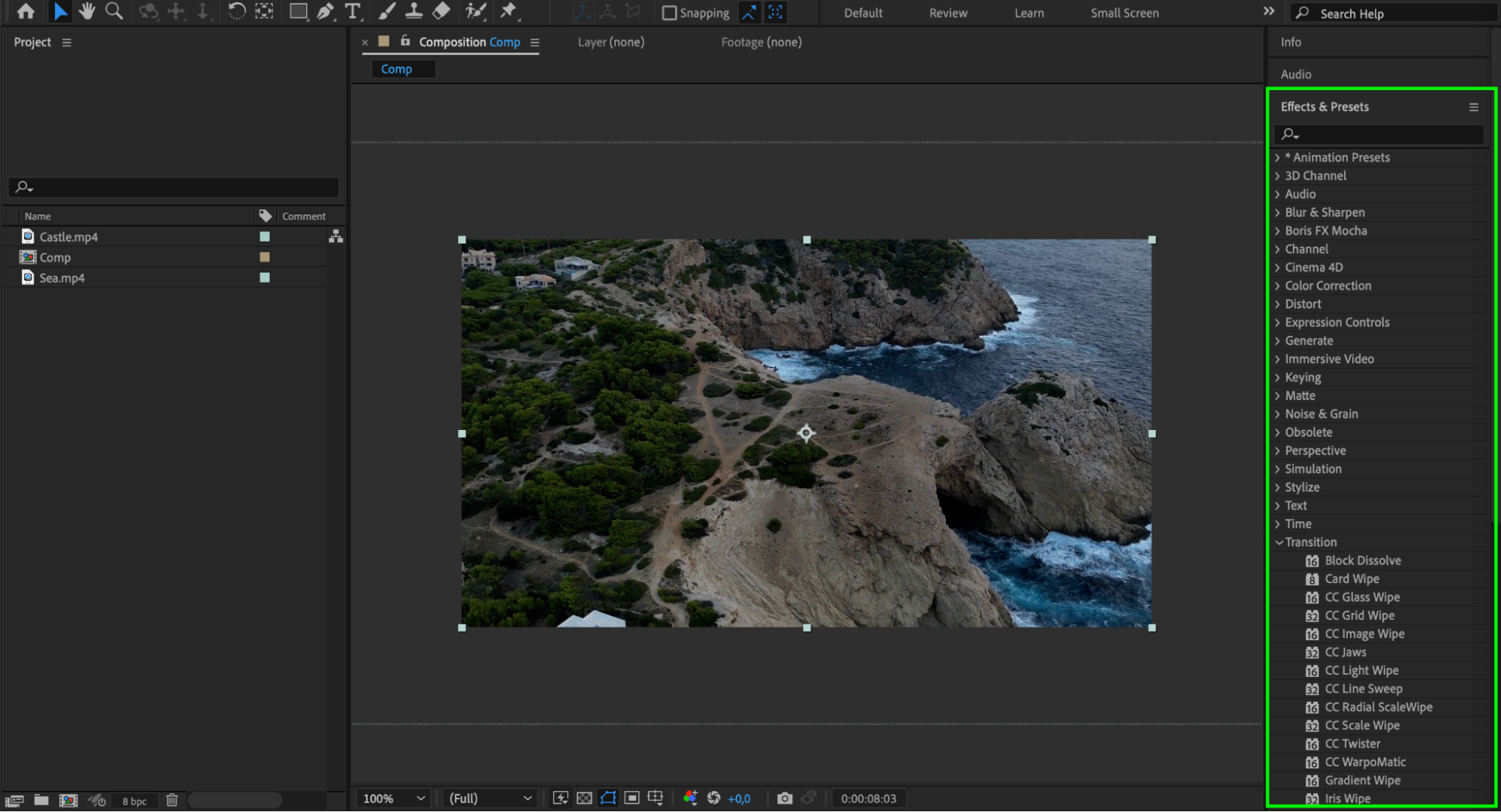The image size is (1501, 812).
Task: Take a snapshot with camera icon
Action: [x=785, y=798]
